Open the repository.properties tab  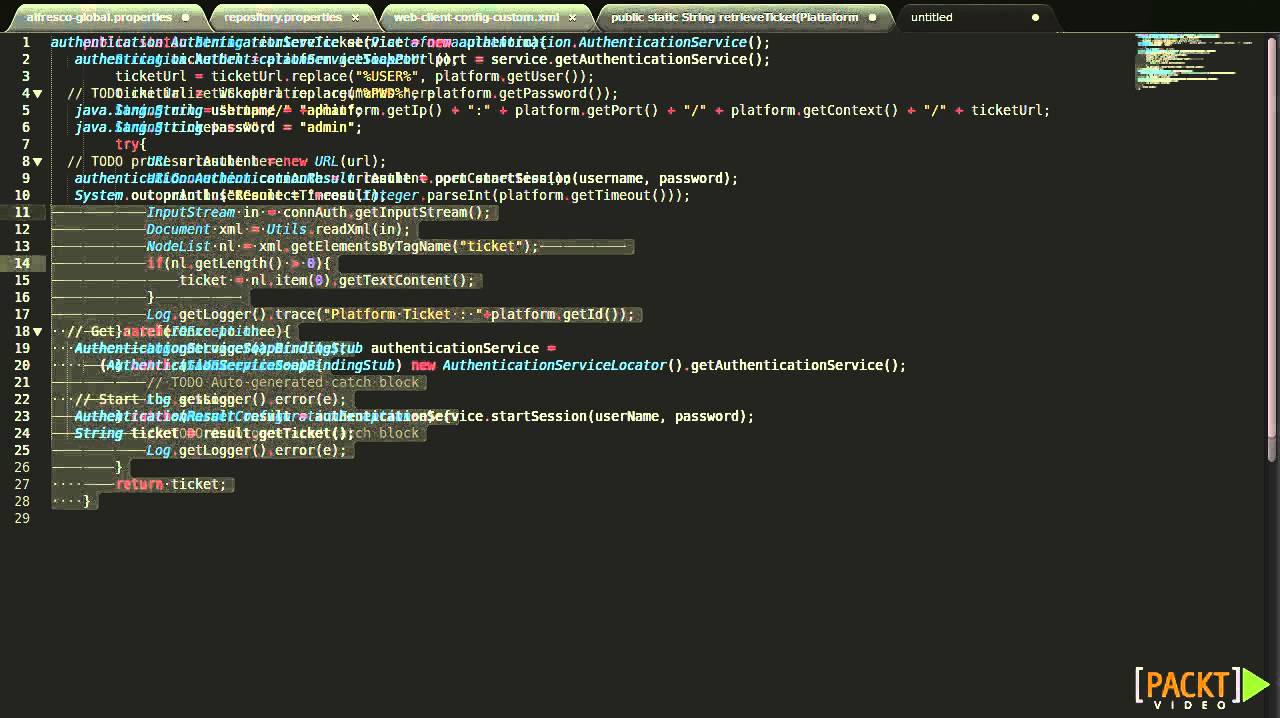(x=290, y=17)
